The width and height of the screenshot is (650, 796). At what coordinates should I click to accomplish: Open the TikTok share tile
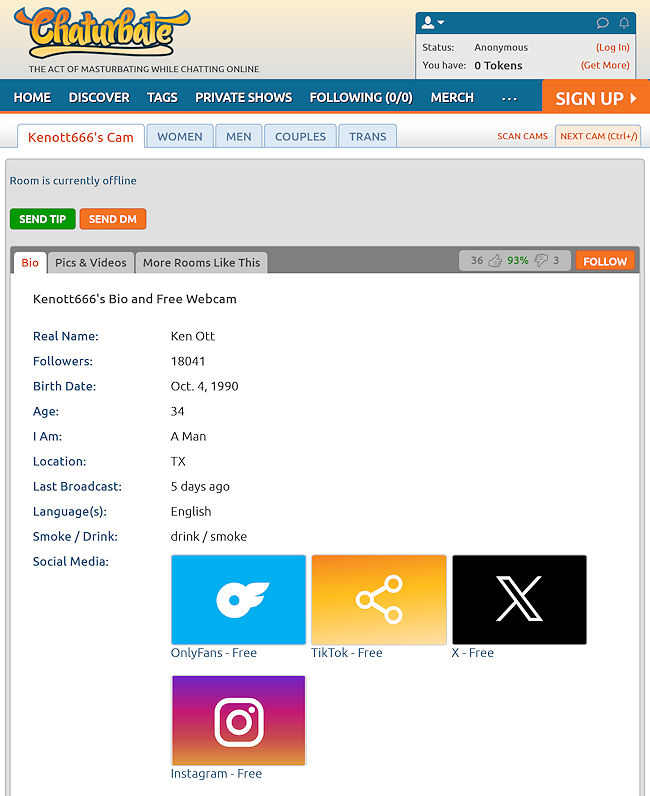(x=379, y=600)
